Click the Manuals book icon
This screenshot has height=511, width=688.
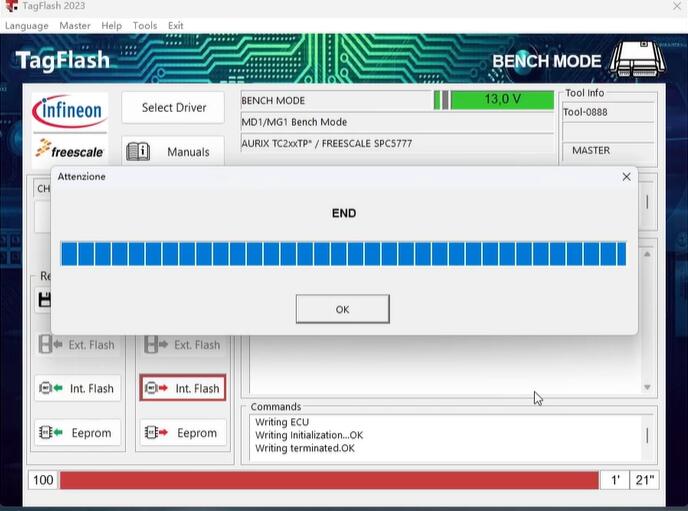(x=138, y=152)
